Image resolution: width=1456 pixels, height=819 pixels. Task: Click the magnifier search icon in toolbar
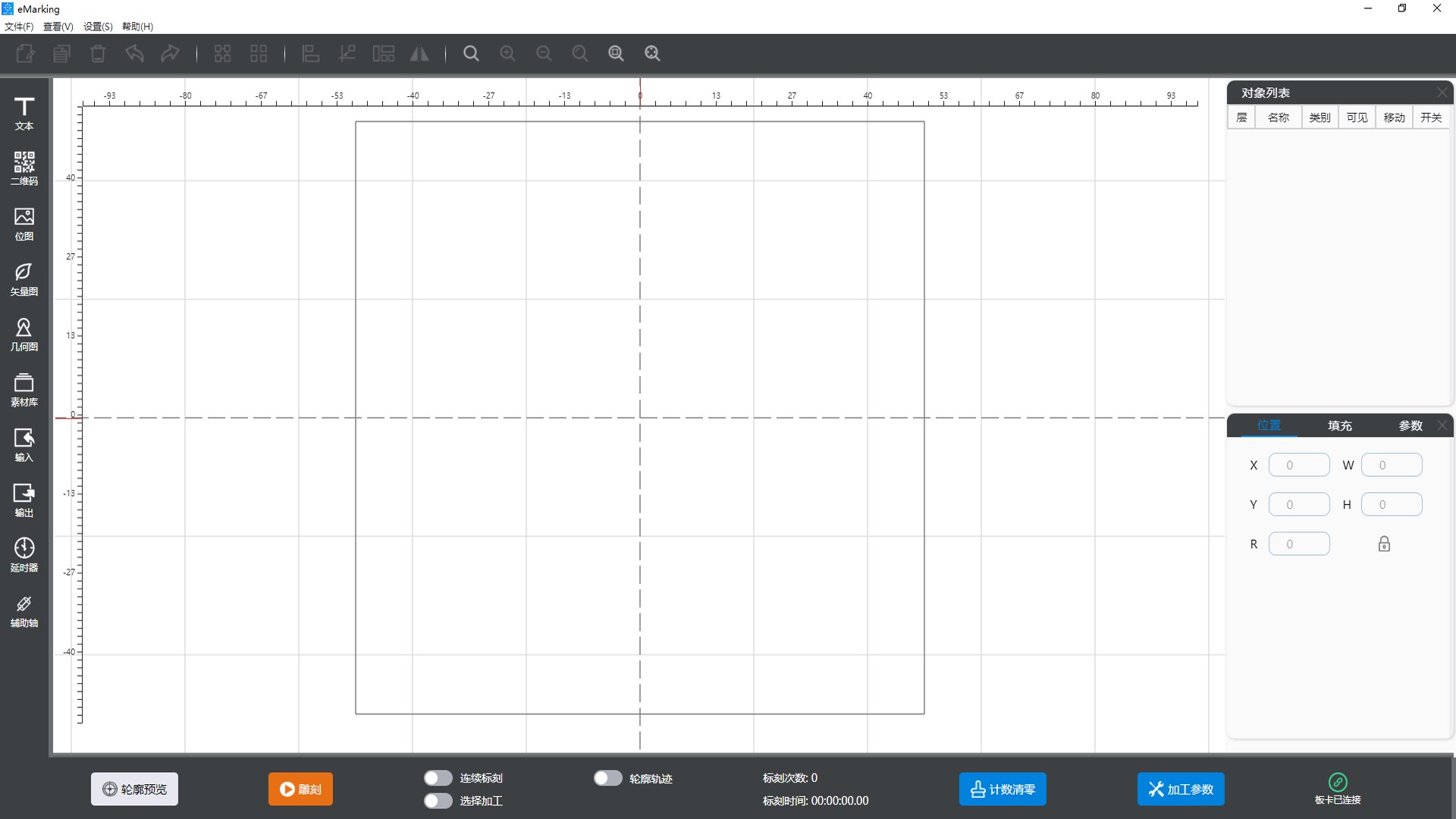pos(471,54)
